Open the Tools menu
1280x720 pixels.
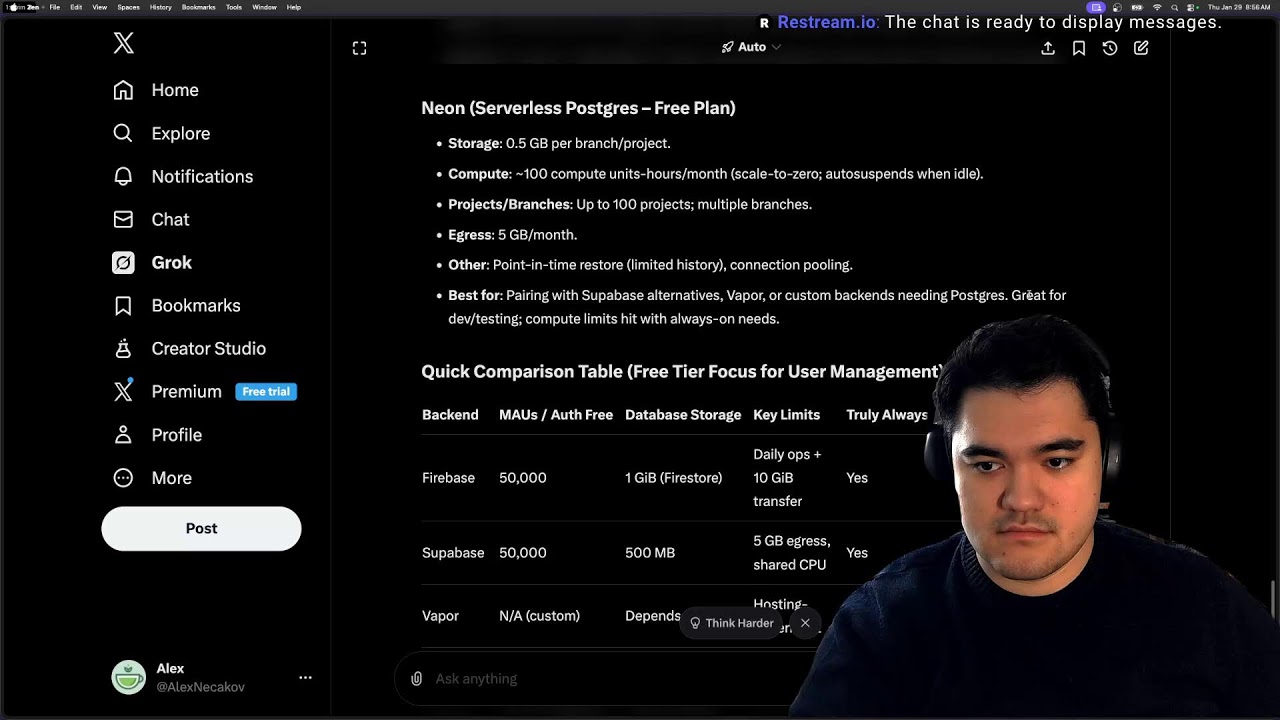coord(233,7)
